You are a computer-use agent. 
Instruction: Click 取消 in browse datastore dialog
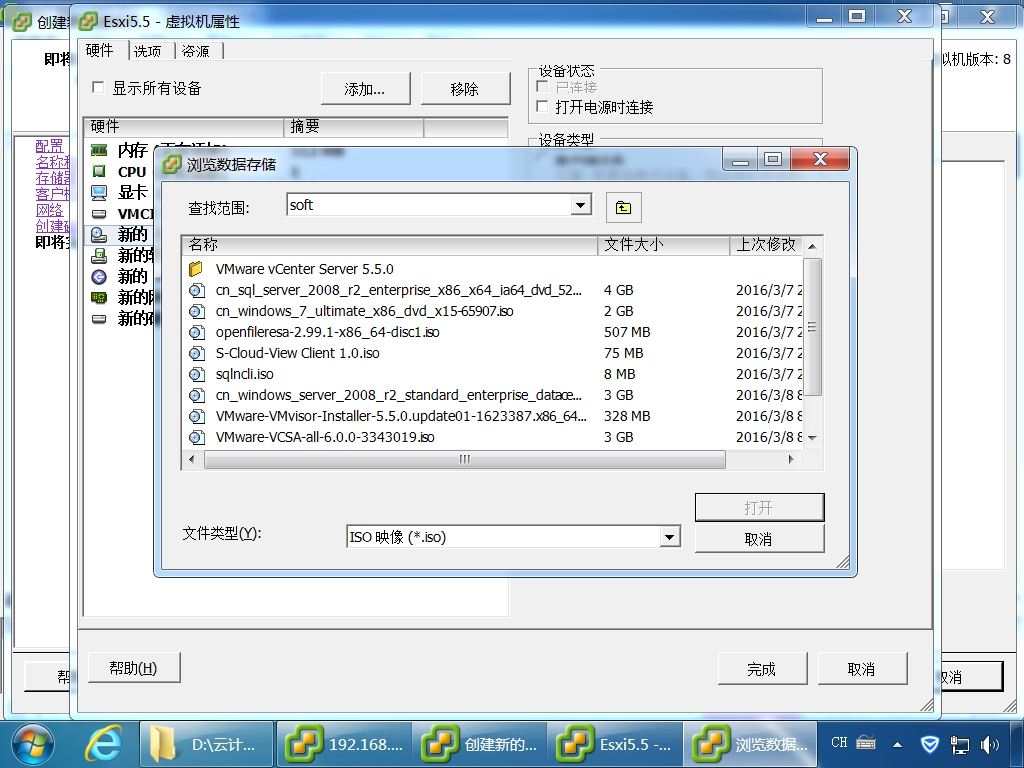point(759,539)
